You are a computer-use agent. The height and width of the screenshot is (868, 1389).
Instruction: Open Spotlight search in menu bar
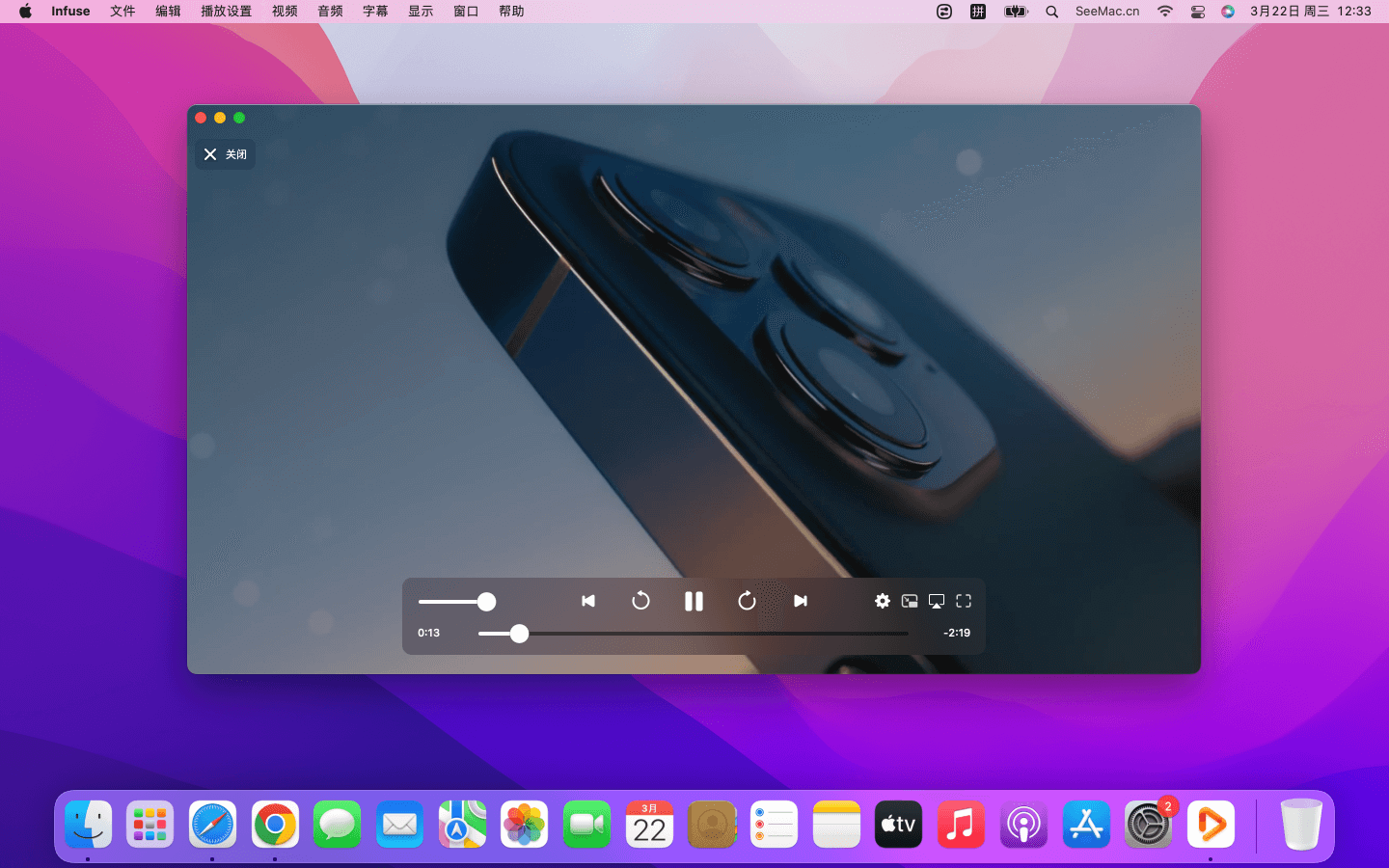coord(1052,12)
